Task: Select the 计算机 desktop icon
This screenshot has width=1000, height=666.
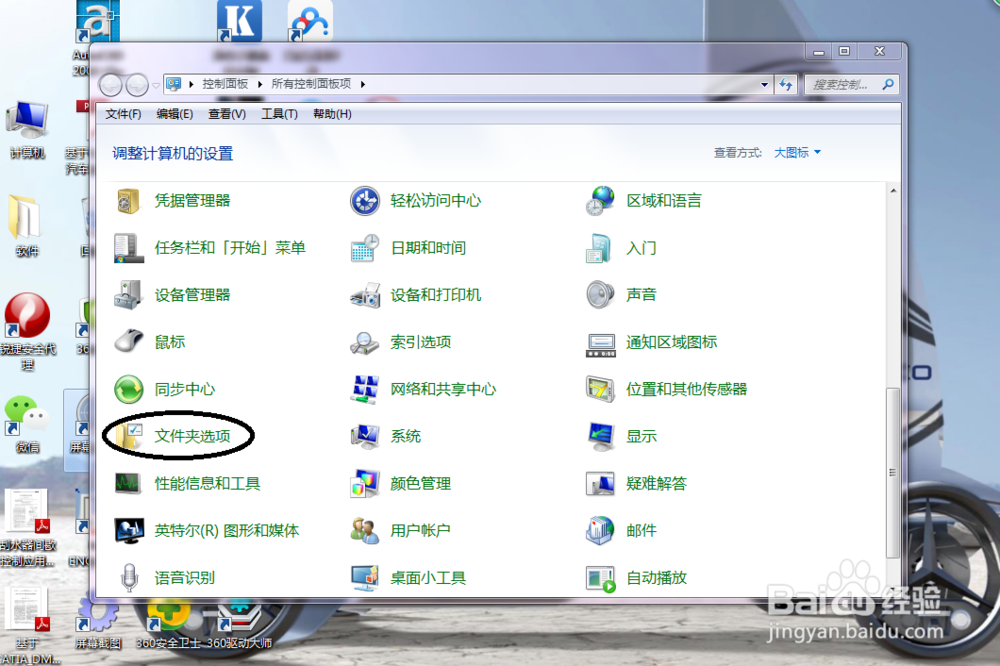Action: 27,131
